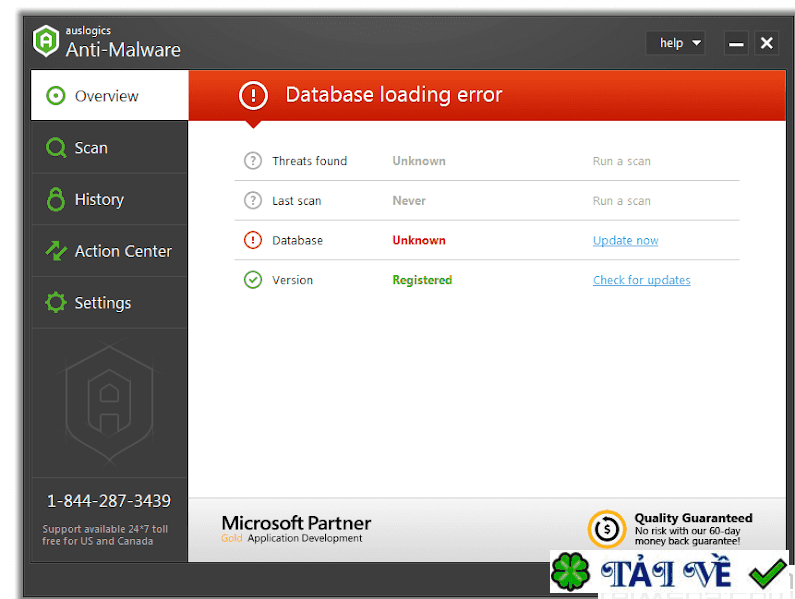Screen dimensions: 795x599
Task: Click the green Registered status
Action: pyautogui.click(x=422, y=280)
